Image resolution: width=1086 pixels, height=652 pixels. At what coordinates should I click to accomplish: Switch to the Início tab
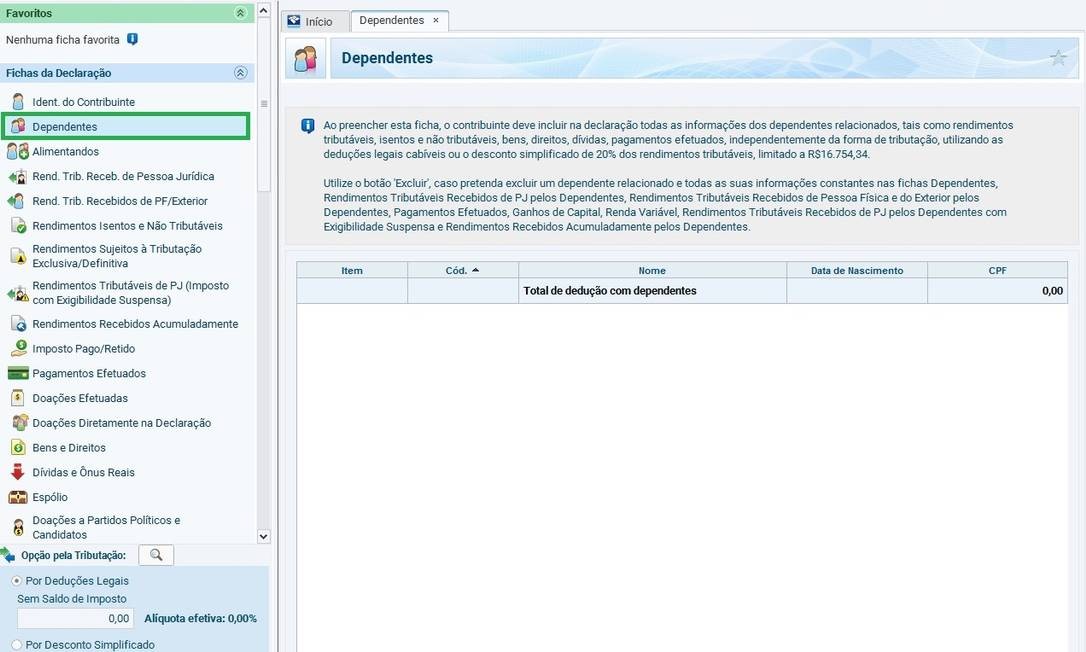tap(310, 21)
